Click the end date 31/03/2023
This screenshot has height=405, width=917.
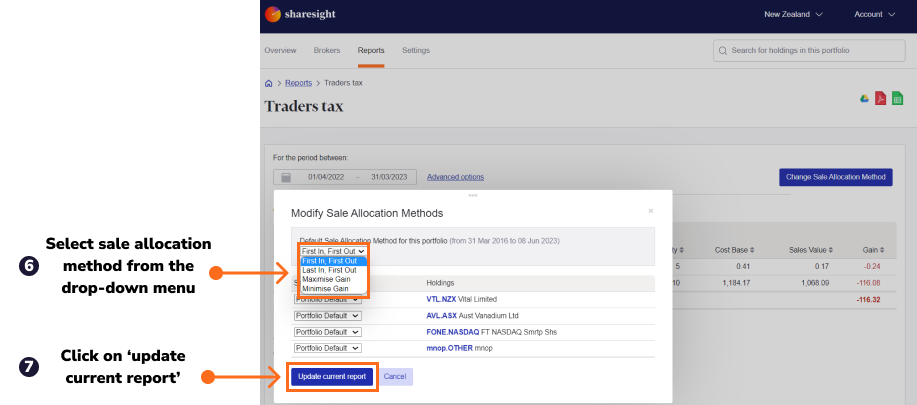click(x=388, y=177)
